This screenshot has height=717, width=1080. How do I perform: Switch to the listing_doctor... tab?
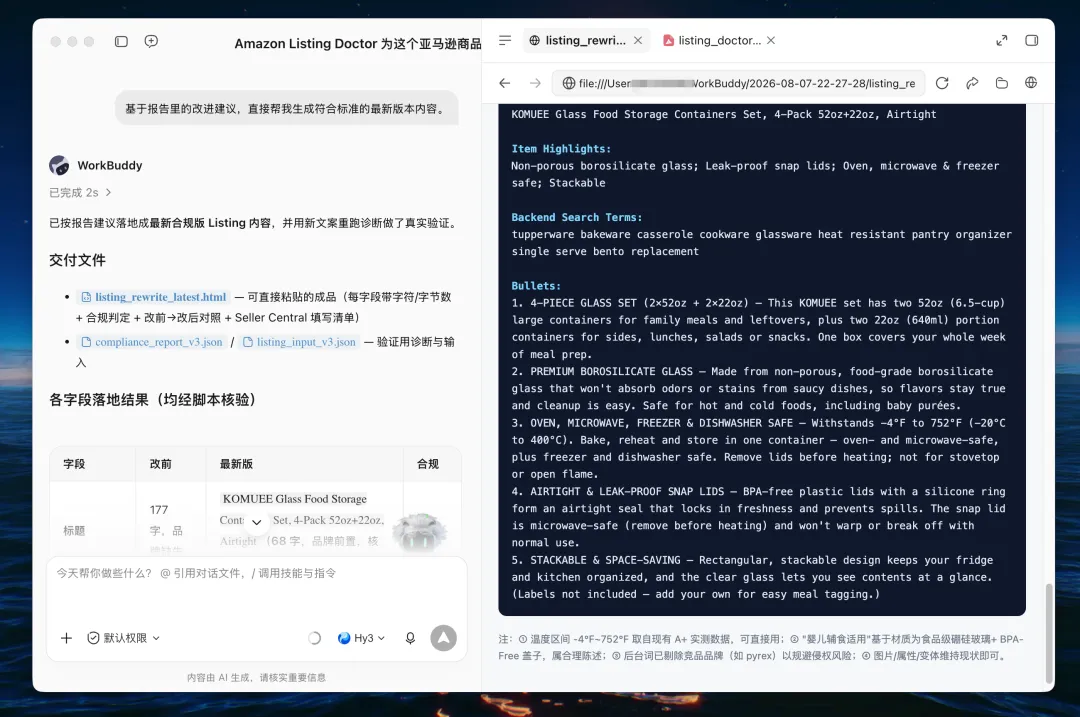point(719,41)
